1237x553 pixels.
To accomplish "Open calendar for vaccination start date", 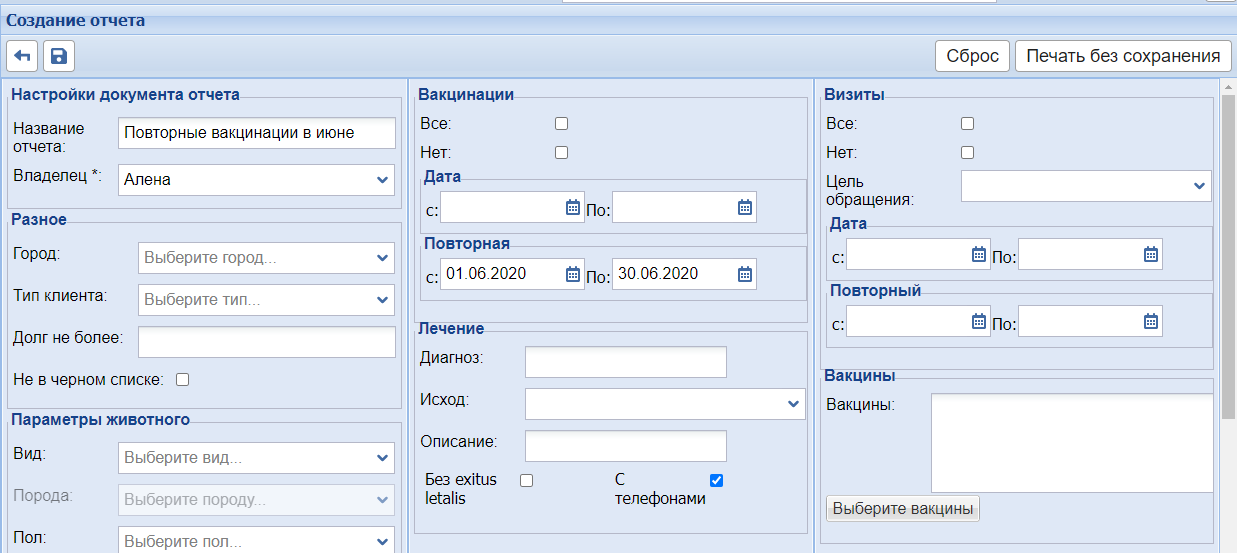I will click(x=573, y=207).
